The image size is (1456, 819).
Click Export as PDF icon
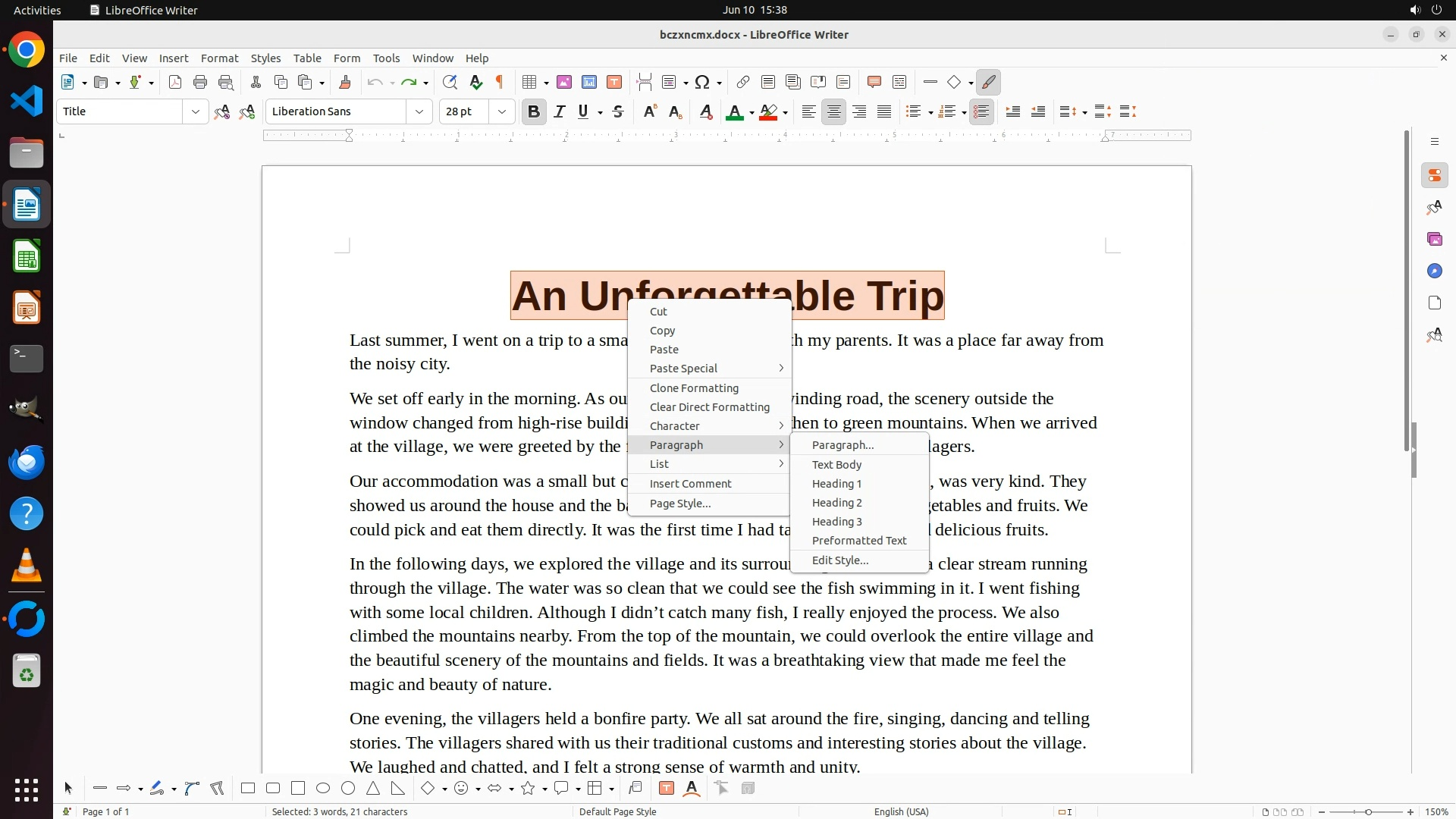pos(175,82)
